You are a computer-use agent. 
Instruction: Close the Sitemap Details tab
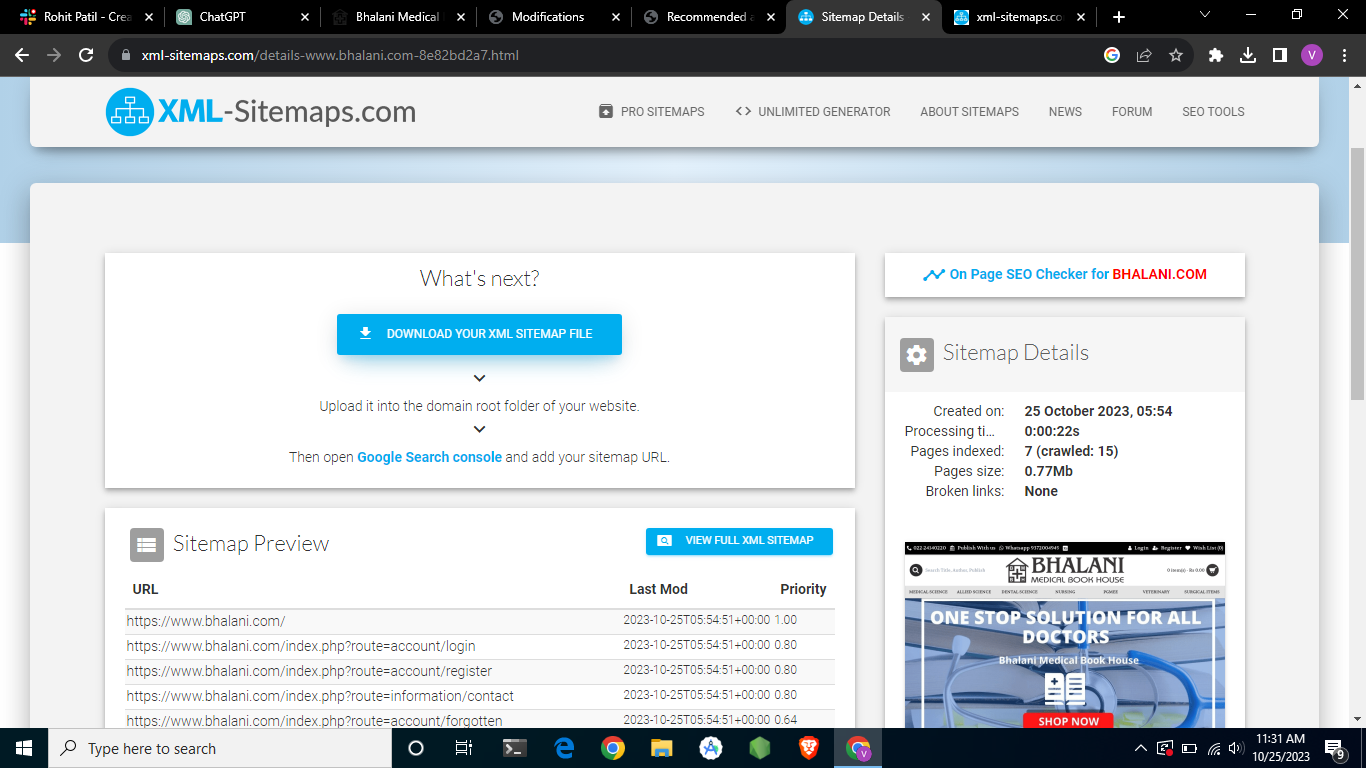tap(926, 17)
